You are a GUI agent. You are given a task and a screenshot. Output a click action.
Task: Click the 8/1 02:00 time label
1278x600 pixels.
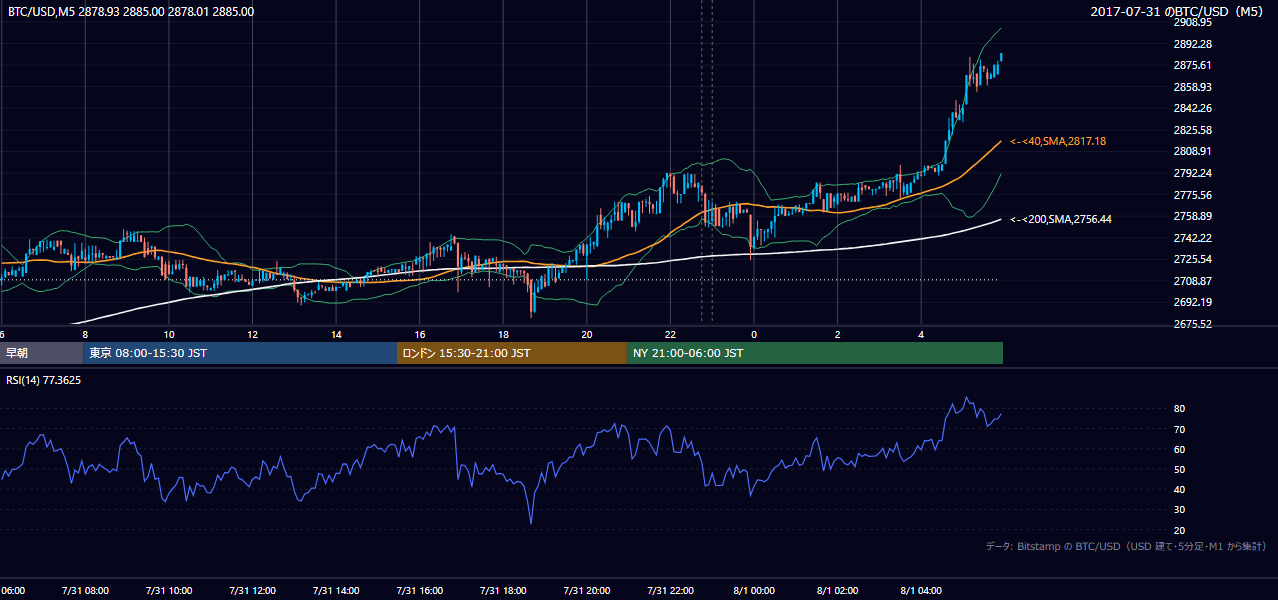[838, 591]
